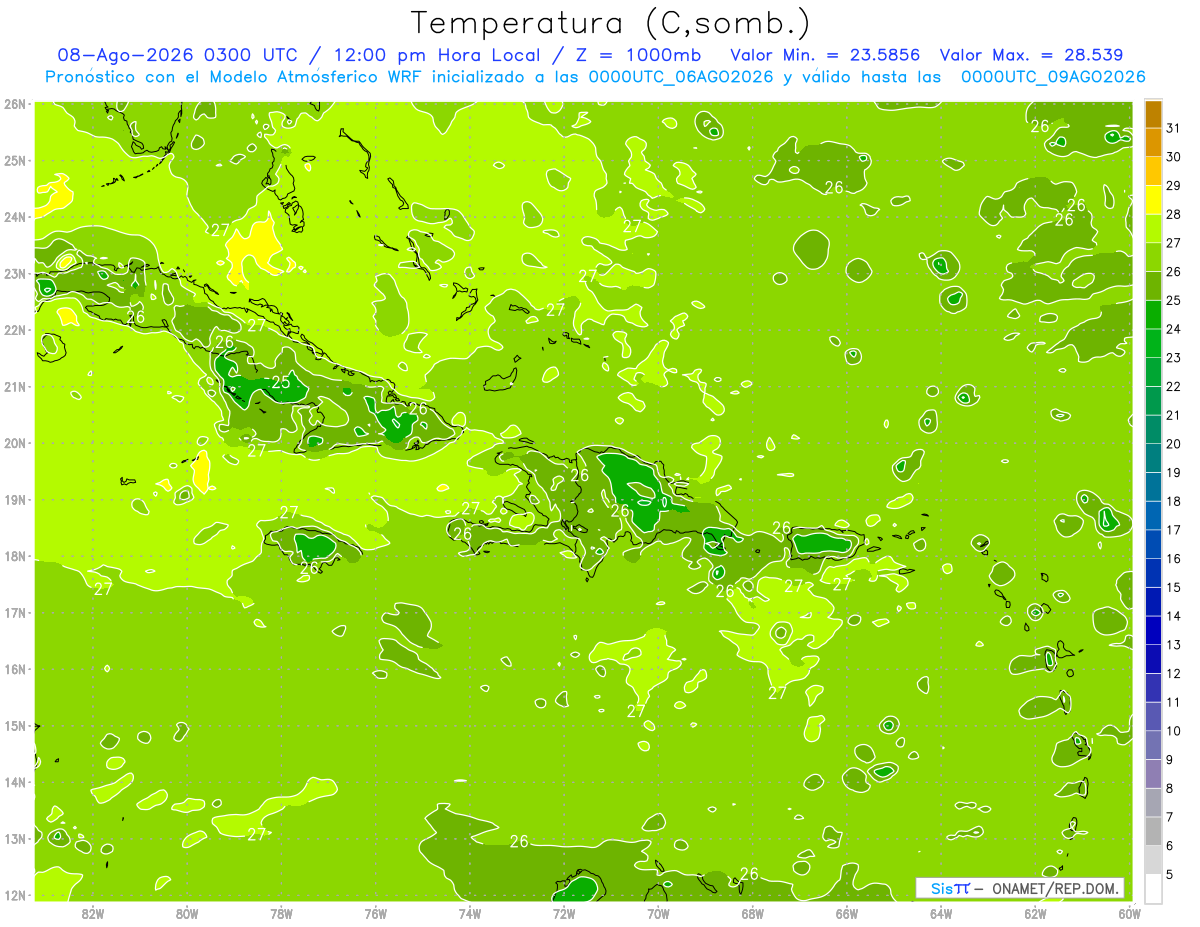Click the "24N" latitude axis label
Image resolution: width=1200 pixels, height=927 pixels.
point(15,217)
